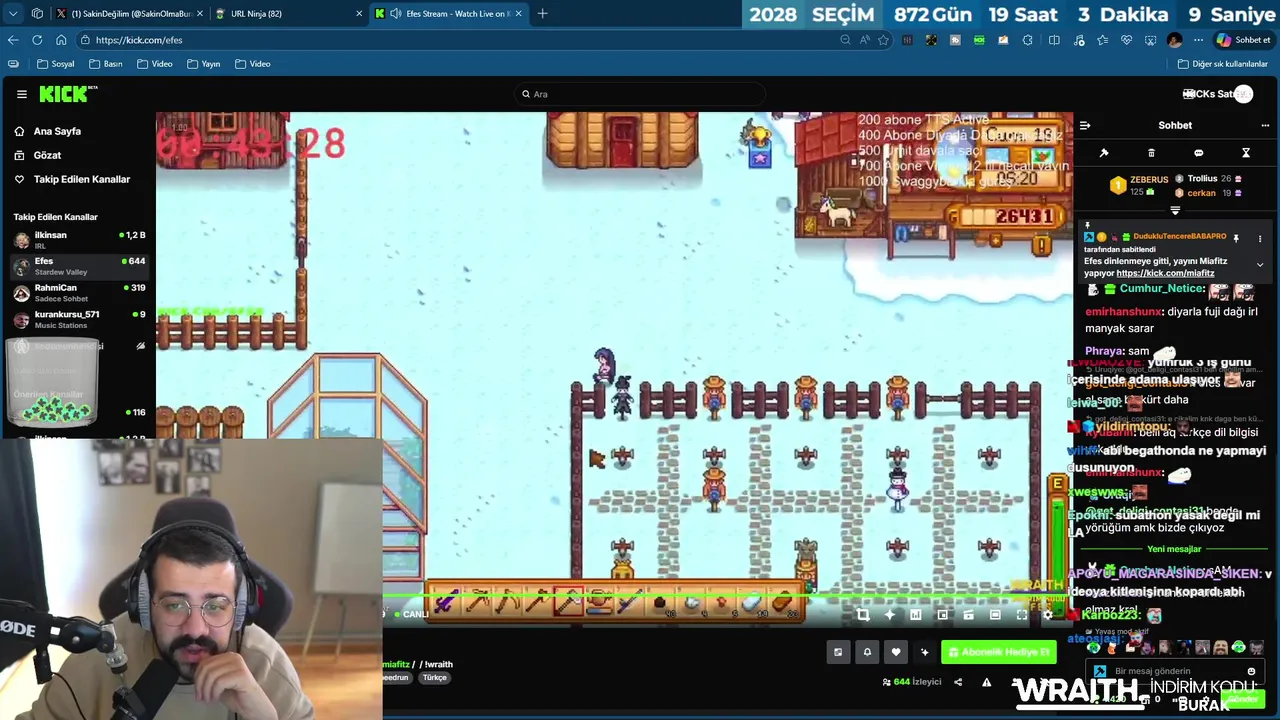Open the chat more options menu

click(x=1265, y=125)
